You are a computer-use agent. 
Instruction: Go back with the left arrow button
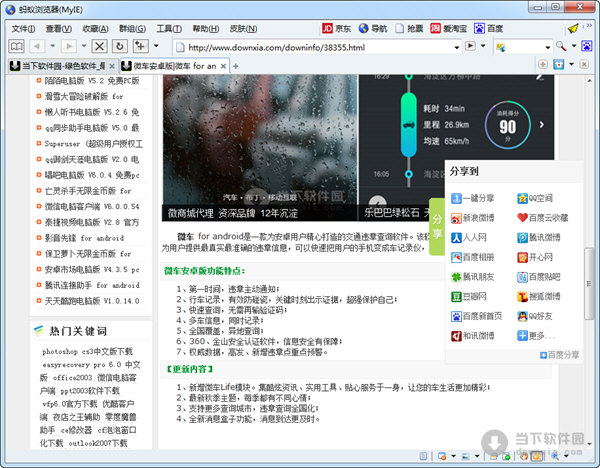[x=37, y=46]
